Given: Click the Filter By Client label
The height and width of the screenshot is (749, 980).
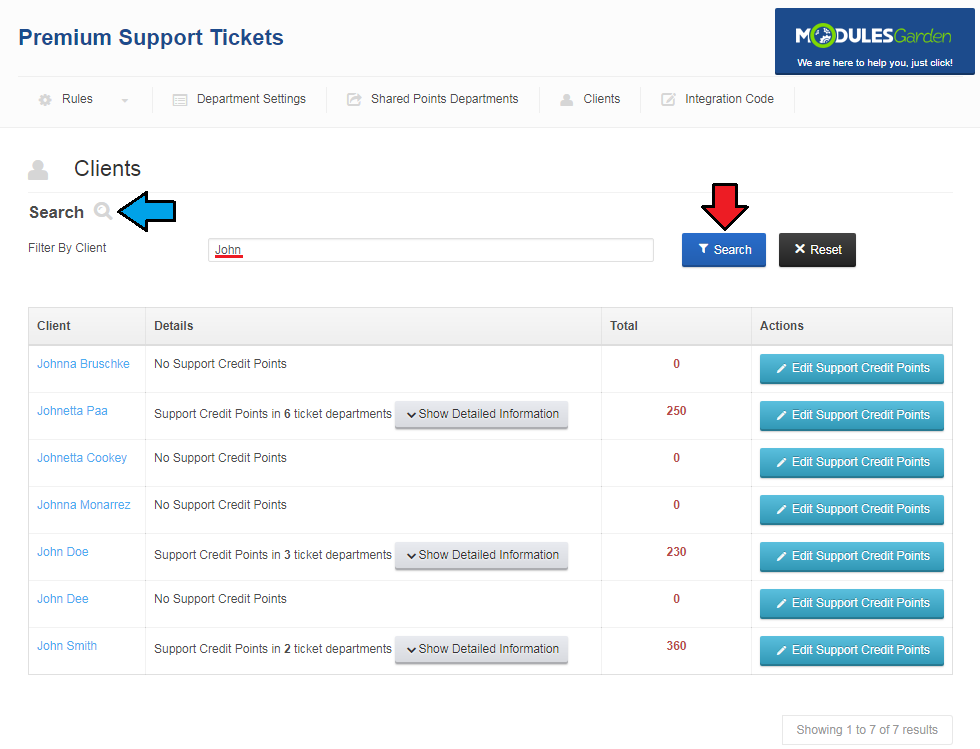Looking at the screenshot, I should [67, 248].
